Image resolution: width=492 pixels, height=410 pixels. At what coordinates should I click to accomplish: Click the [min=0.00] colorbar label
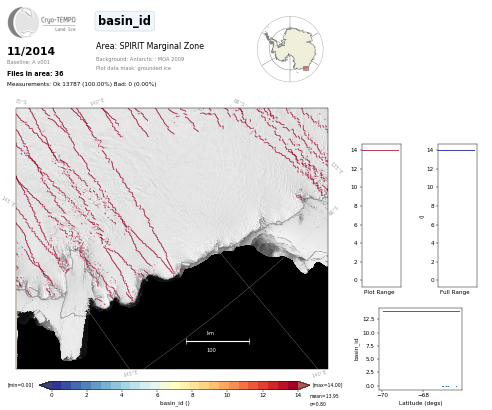(20, 385)
